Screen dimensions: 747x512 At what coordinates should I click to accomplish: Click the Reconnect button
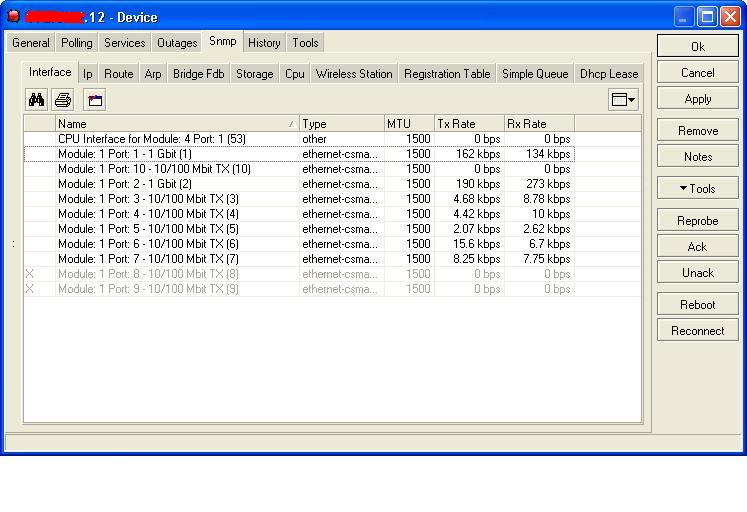click(x=697, y=331)
